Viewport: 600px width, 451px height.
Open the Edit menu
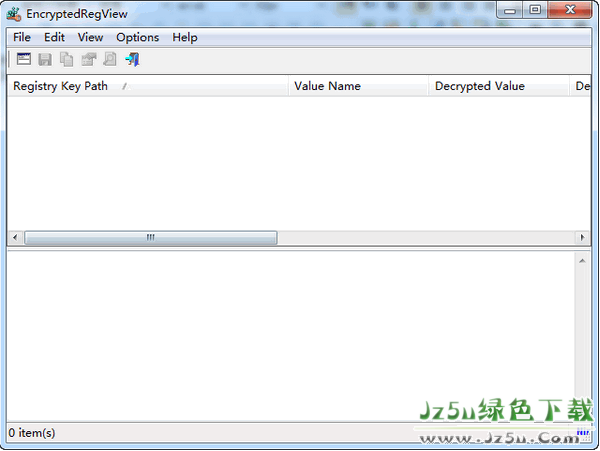[54, 37]
